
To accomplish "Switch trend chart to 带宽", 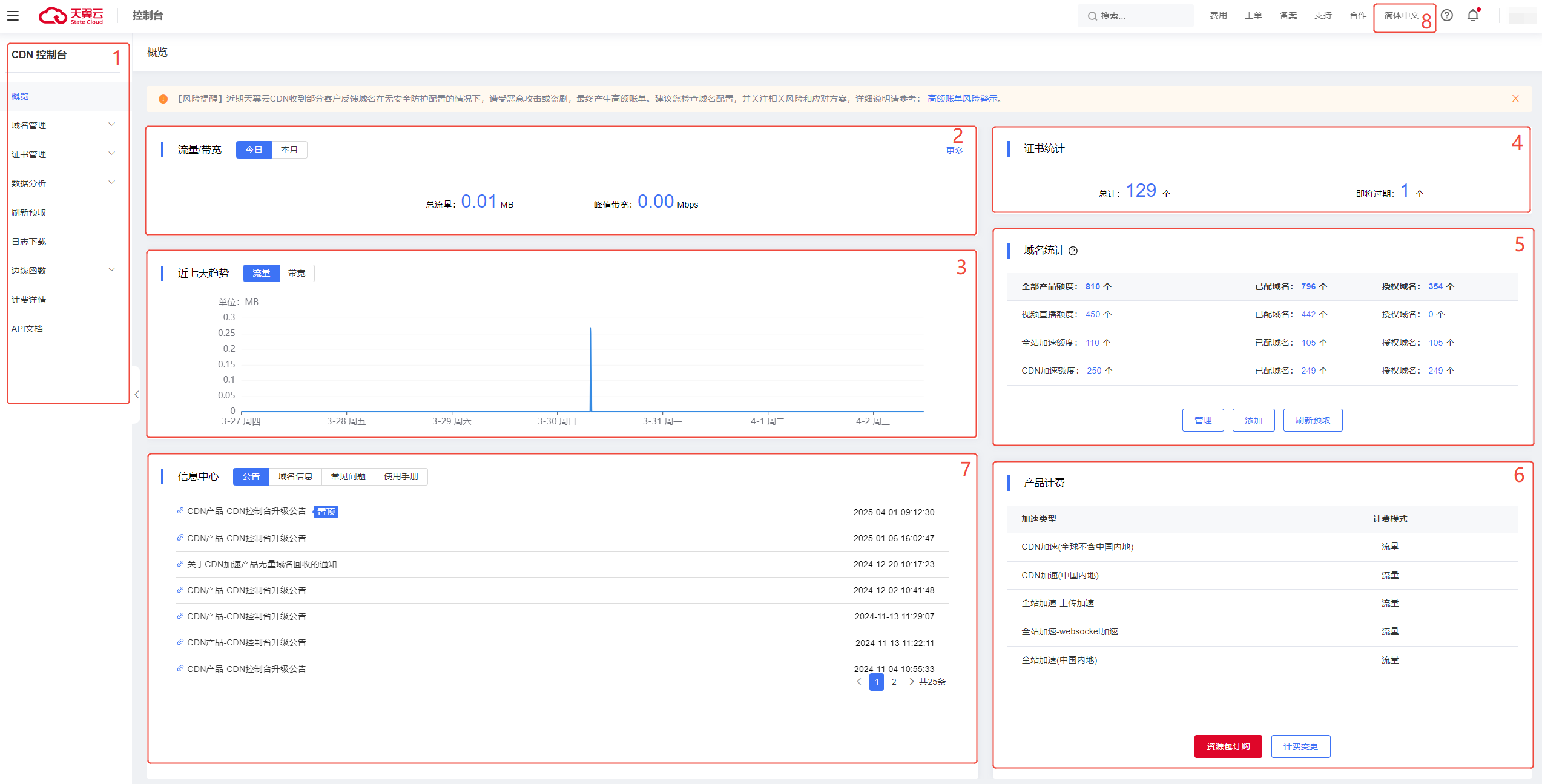I will coord(297,273).
